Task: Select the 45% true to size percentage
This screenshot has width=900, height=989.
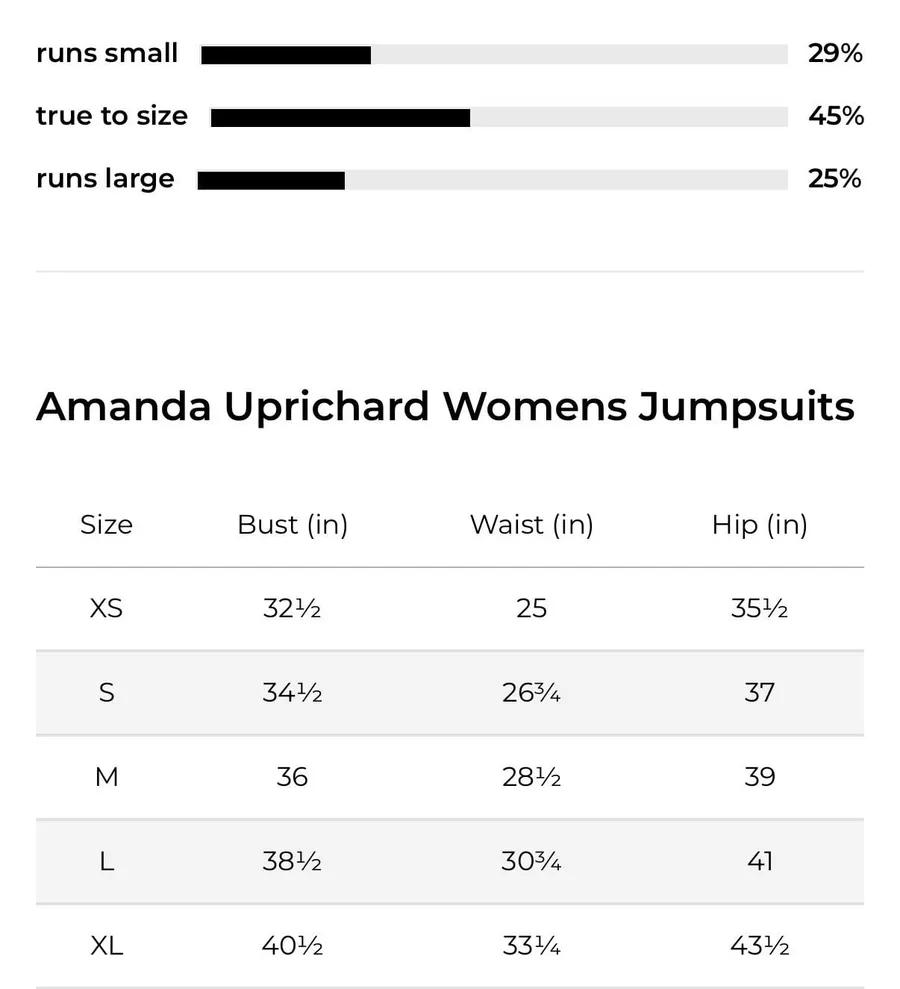Action: tap(836, 116)
